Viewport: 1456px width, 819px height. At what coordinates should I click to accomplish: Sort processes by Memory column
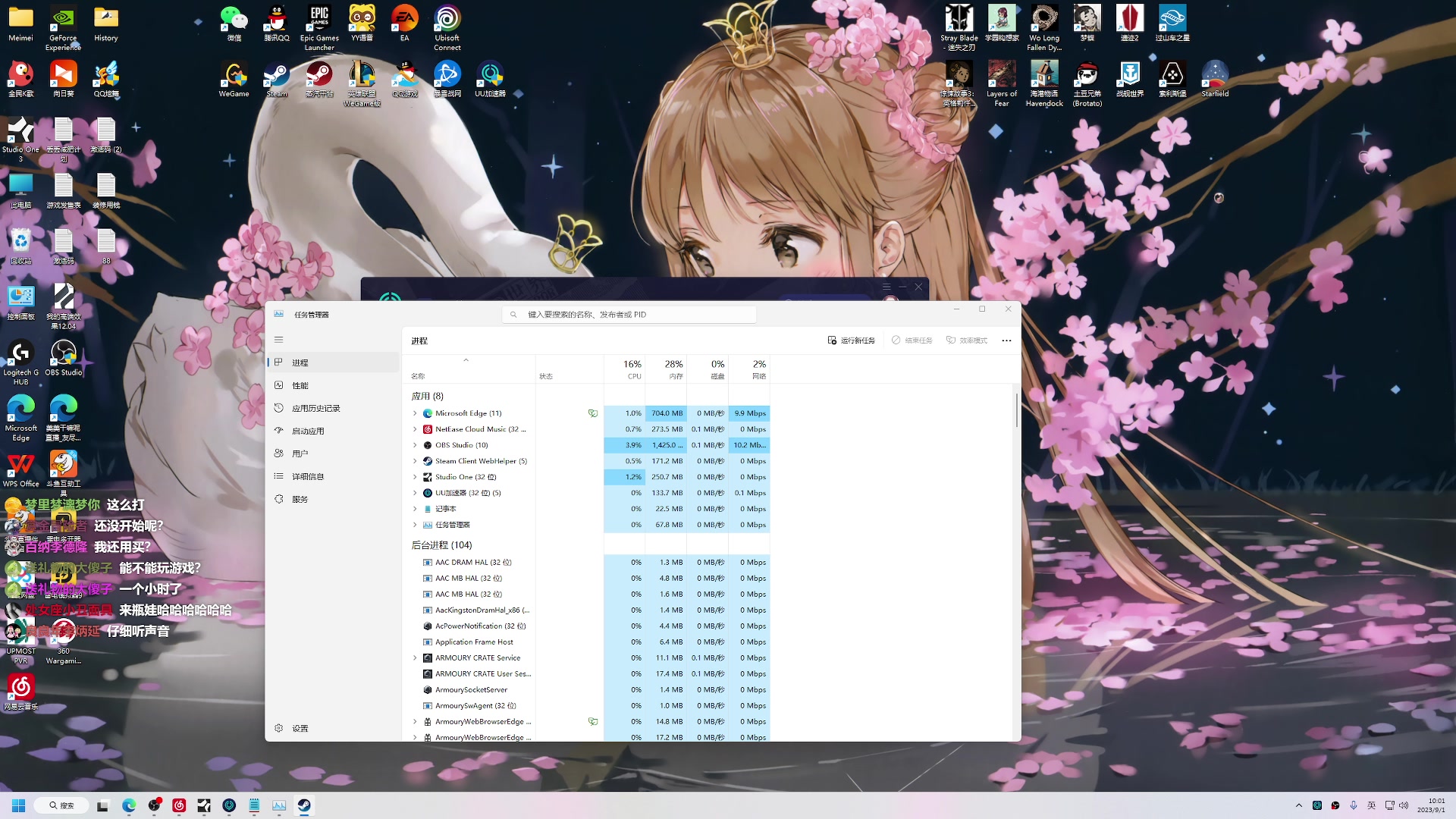click(x=666, y=369)
